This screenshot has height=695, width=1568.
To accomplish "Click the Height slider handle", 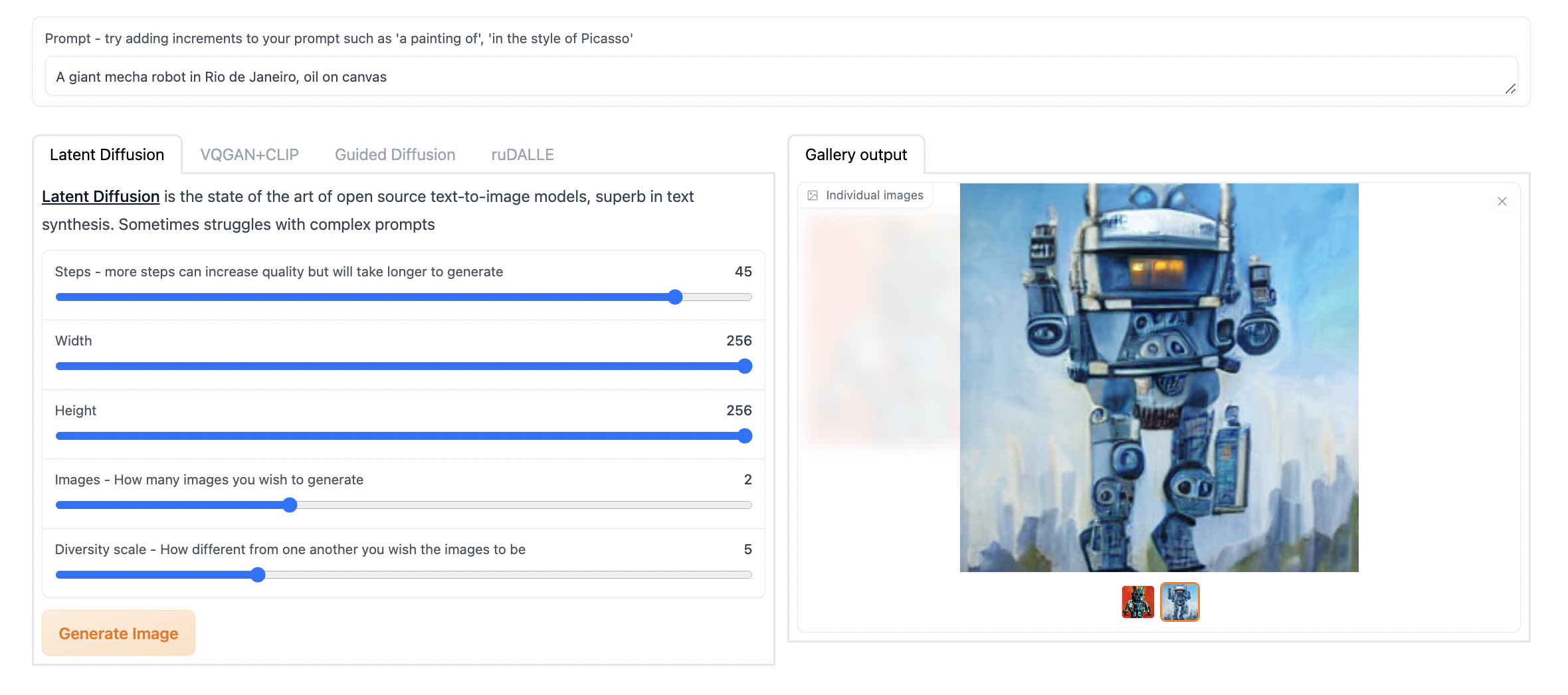I will pyautogui.click(x=745, y=436).
